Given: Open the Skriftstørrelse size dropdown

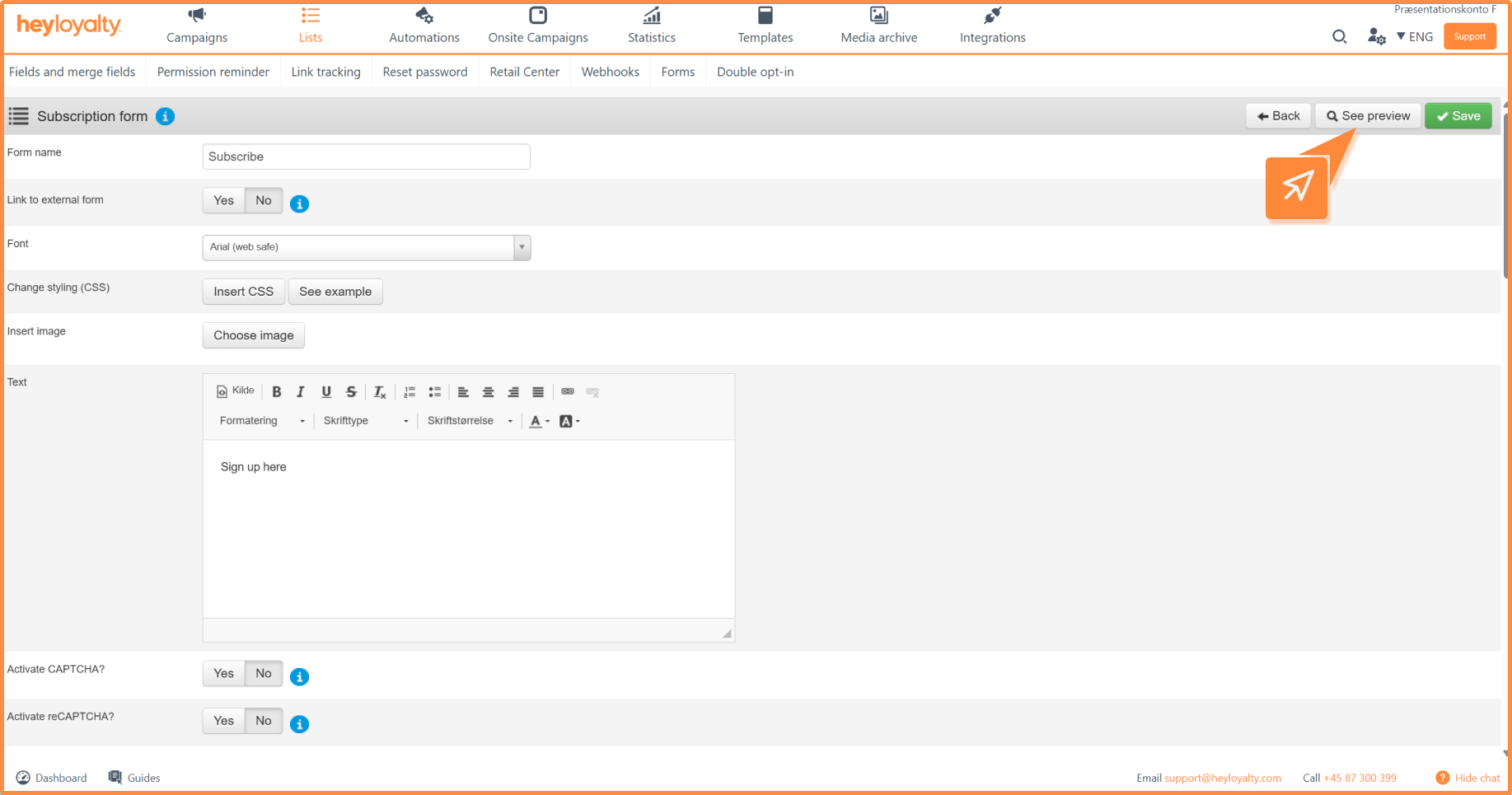Looking at the screenshot, I should [x=470, y=421].
